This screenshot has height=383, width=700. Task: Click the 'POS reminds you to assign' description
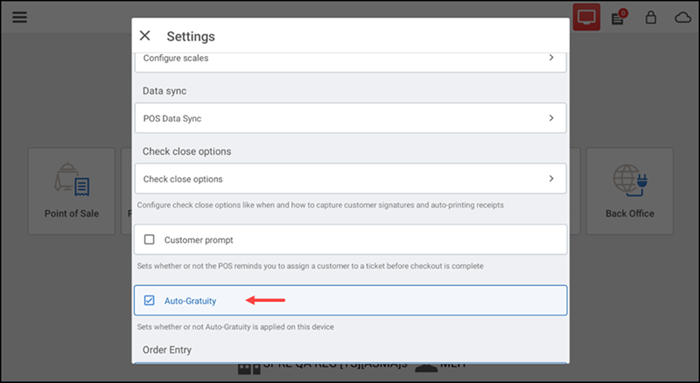pyautogui.click(x=310, y=266)
